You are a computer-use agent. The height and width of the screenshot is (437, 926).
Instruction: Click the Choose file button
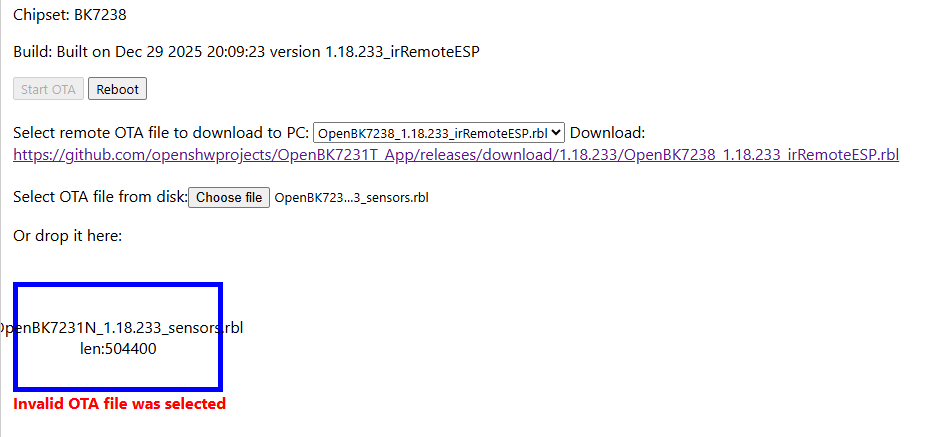coord(229,197)
